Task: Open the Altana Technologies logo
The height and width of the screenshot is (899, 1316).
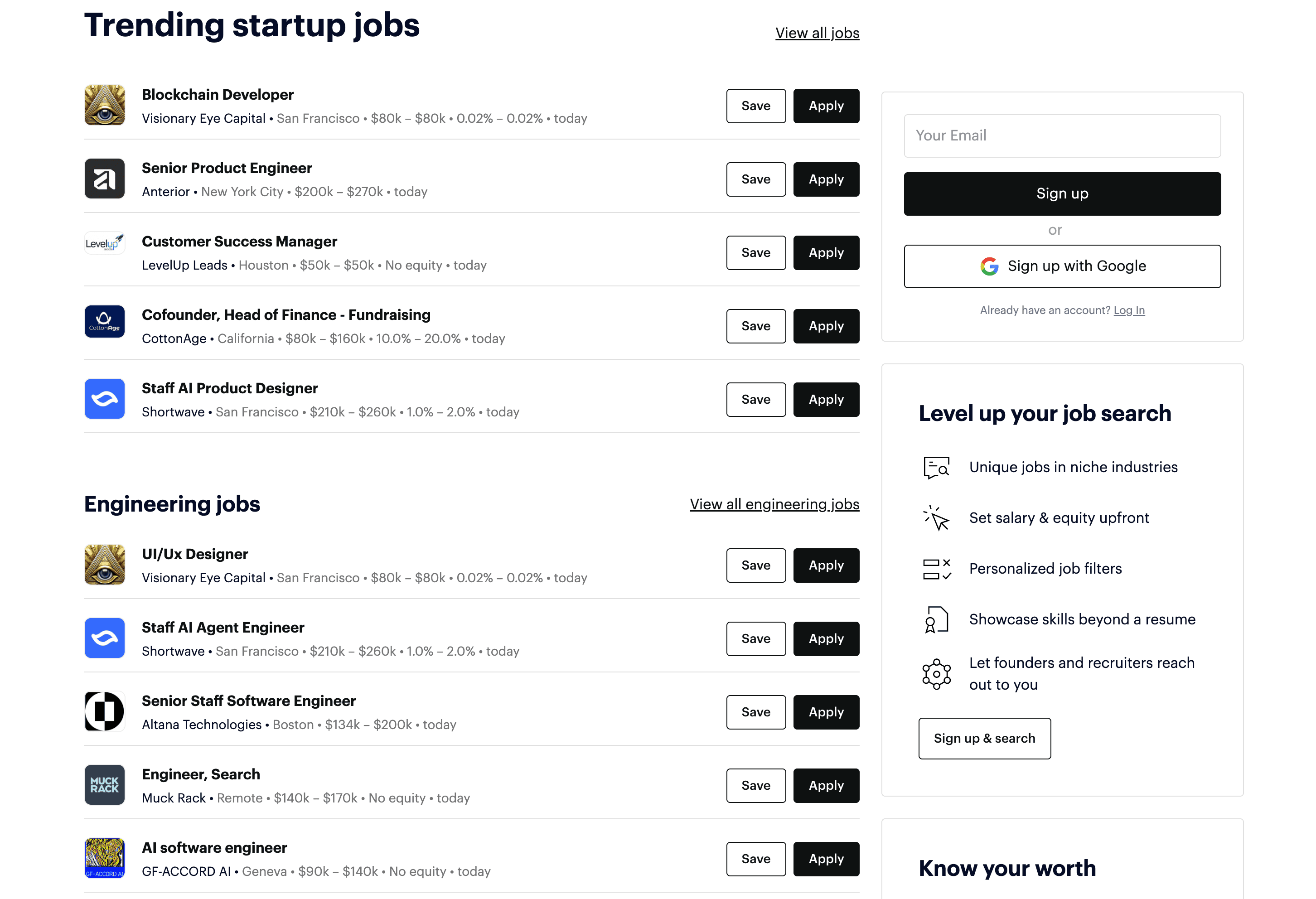Action: 104,711
